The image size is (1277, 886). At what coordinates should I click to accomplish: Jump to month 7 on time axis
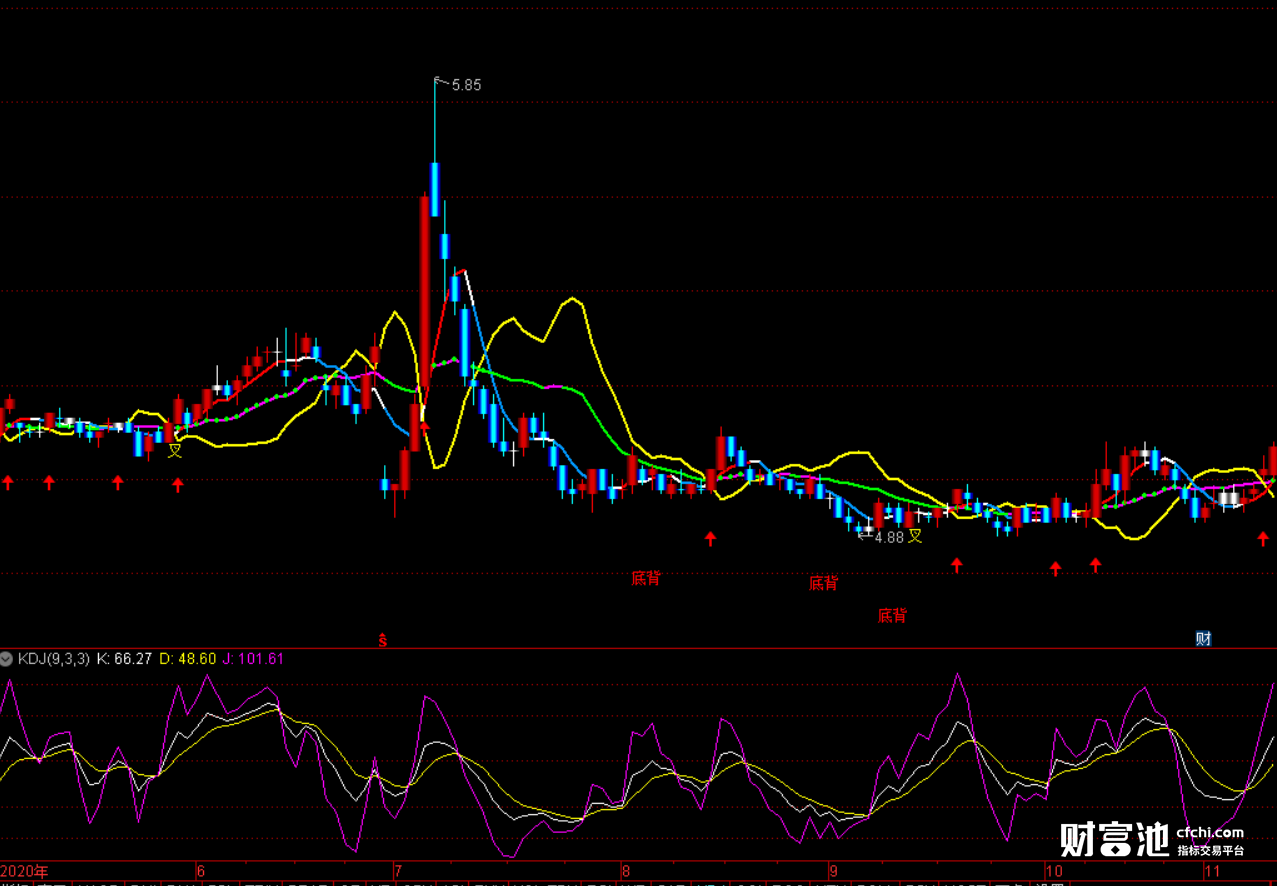tap(397, 872)
